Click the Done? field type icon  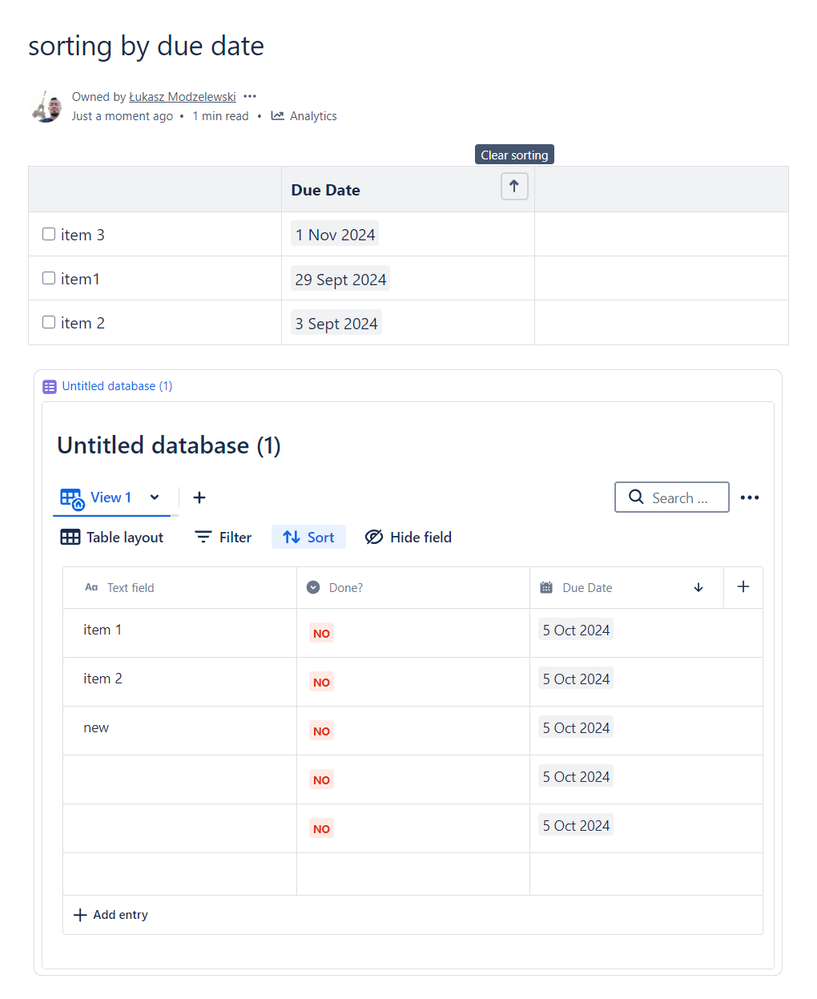point(313,587)
